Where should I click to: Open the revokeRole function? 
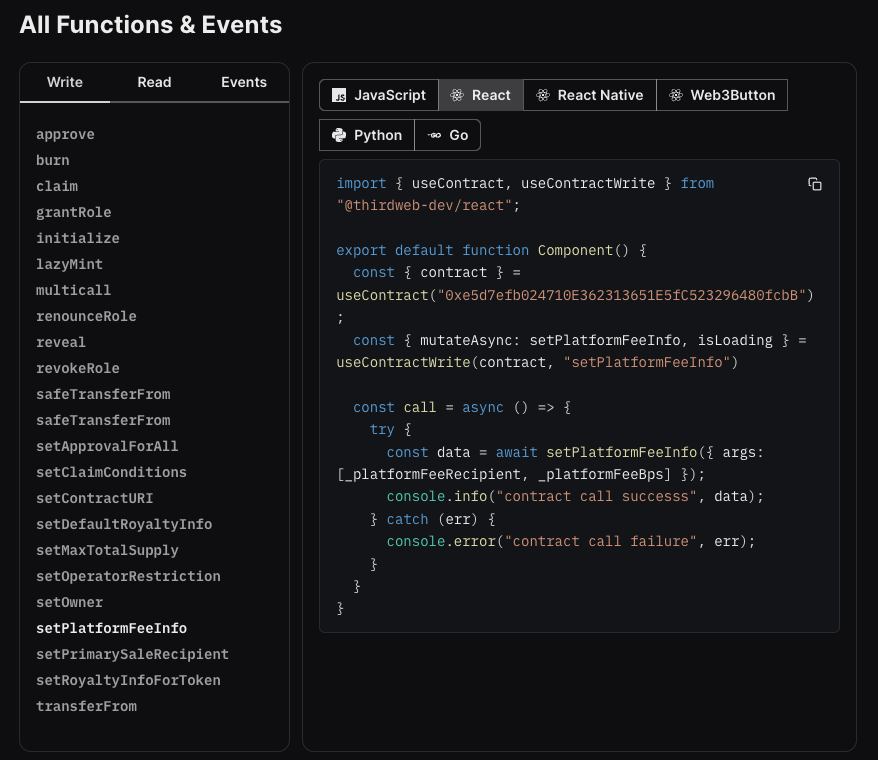point(78,369)
